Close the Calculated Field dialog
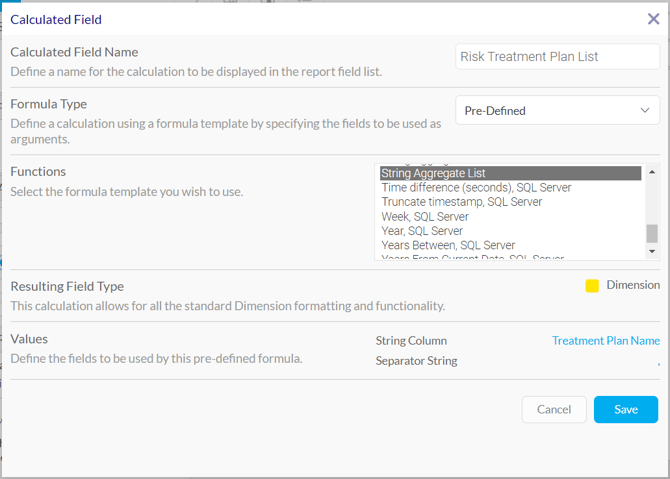The height and width of the screenshot is (479, 670). pyautogui.click(x=654, y=19)
